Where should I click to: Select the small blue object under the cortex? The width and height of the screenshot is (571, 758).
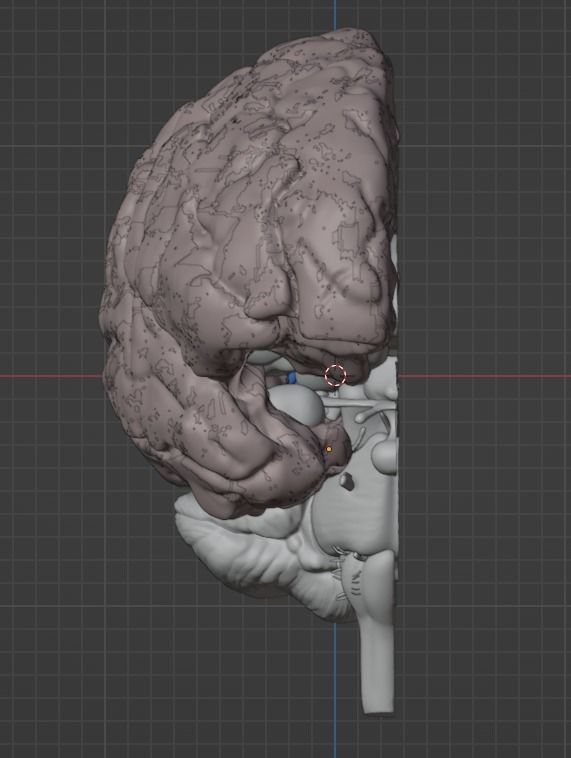[x=291, y=377]
